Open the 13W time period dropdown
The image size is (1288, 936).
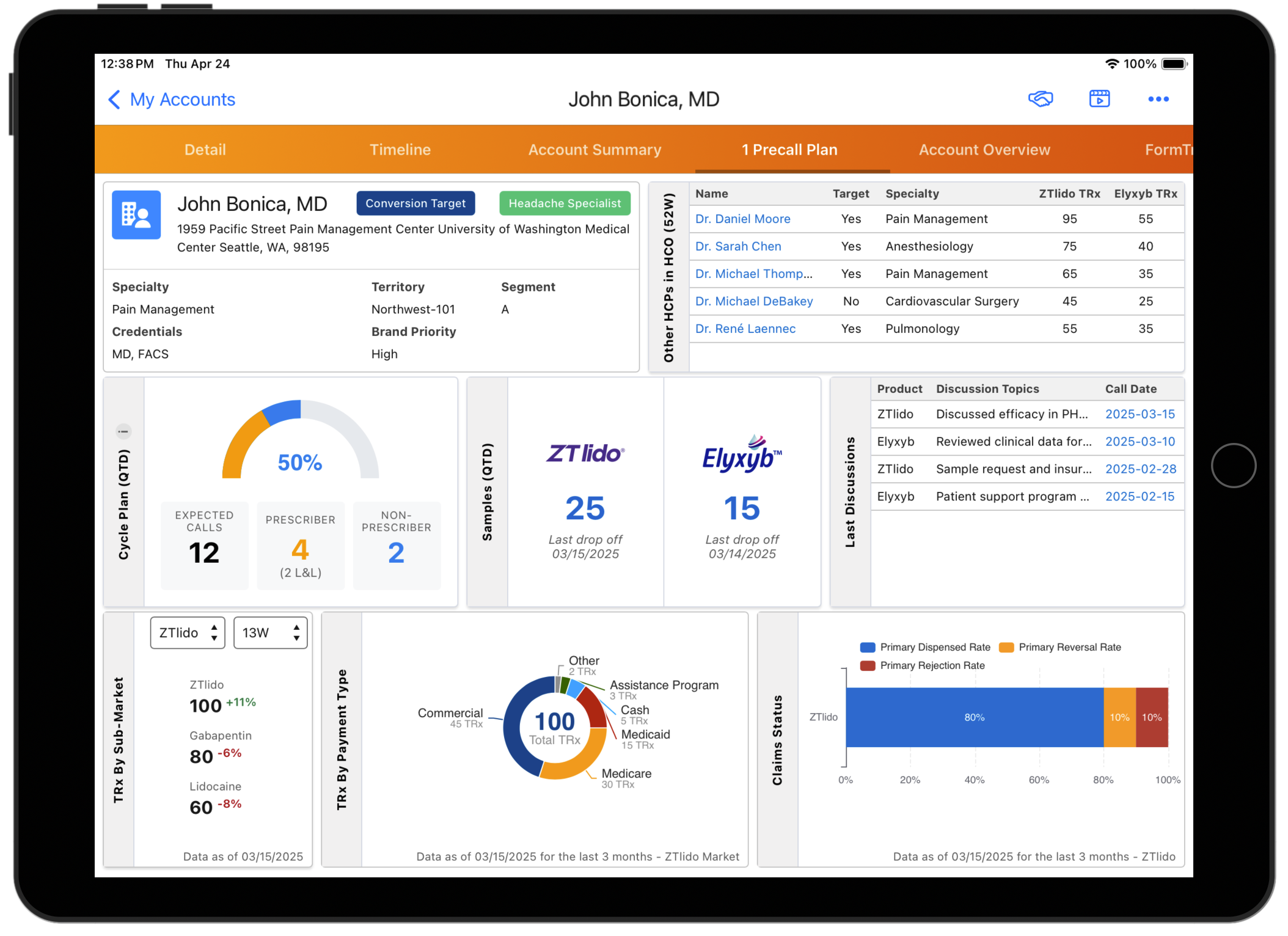coord(270,632)
